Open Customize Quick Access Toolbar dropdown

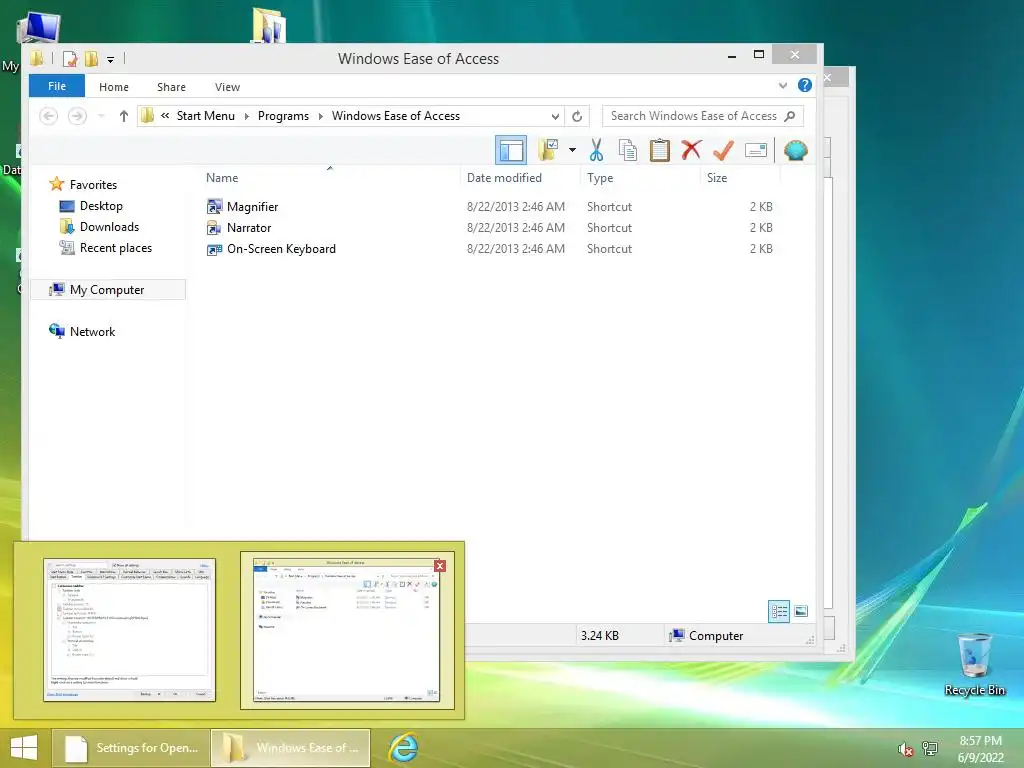[x=110, y=59]
